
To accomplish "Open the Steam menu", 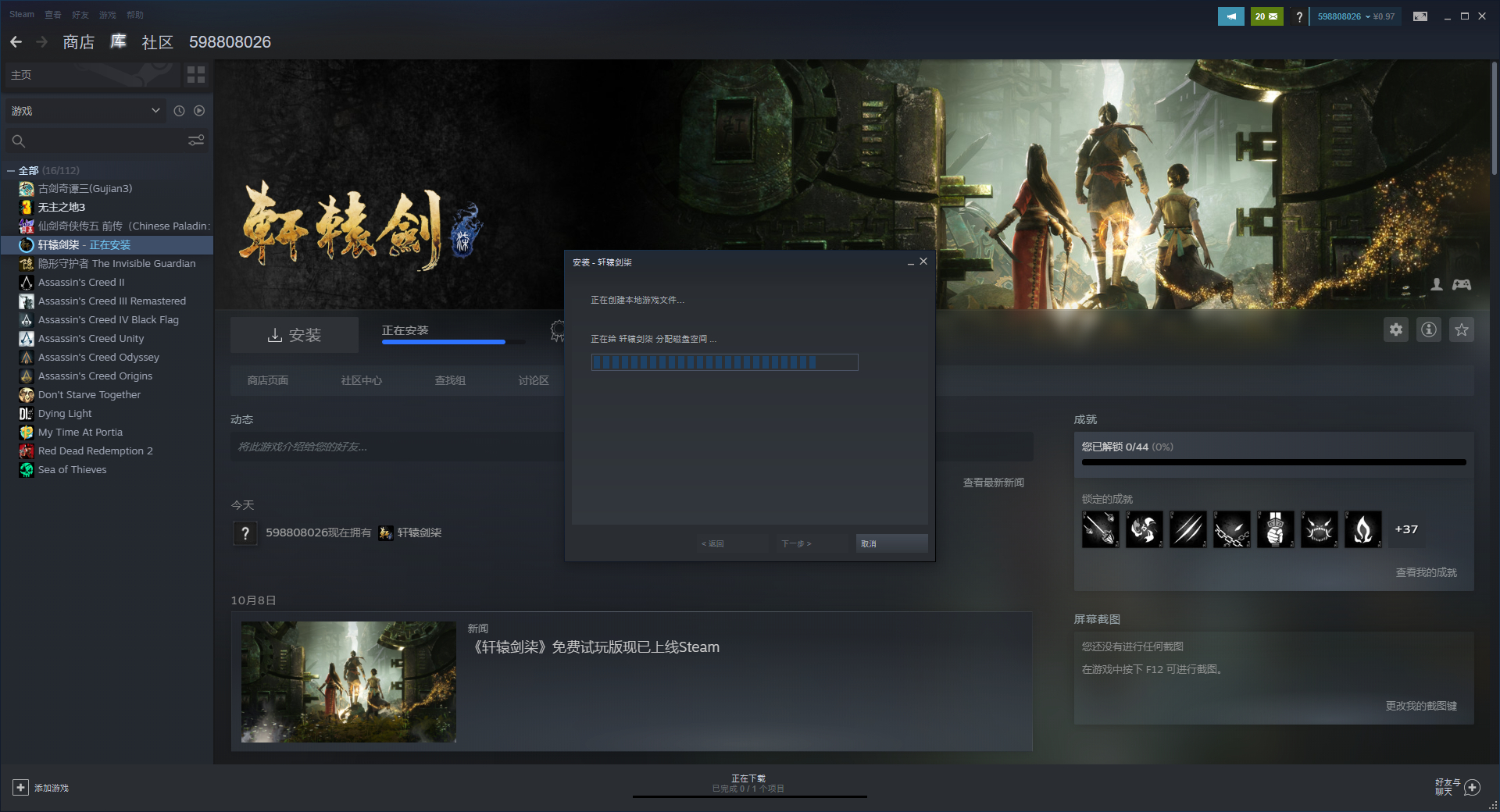I will 22,15.
